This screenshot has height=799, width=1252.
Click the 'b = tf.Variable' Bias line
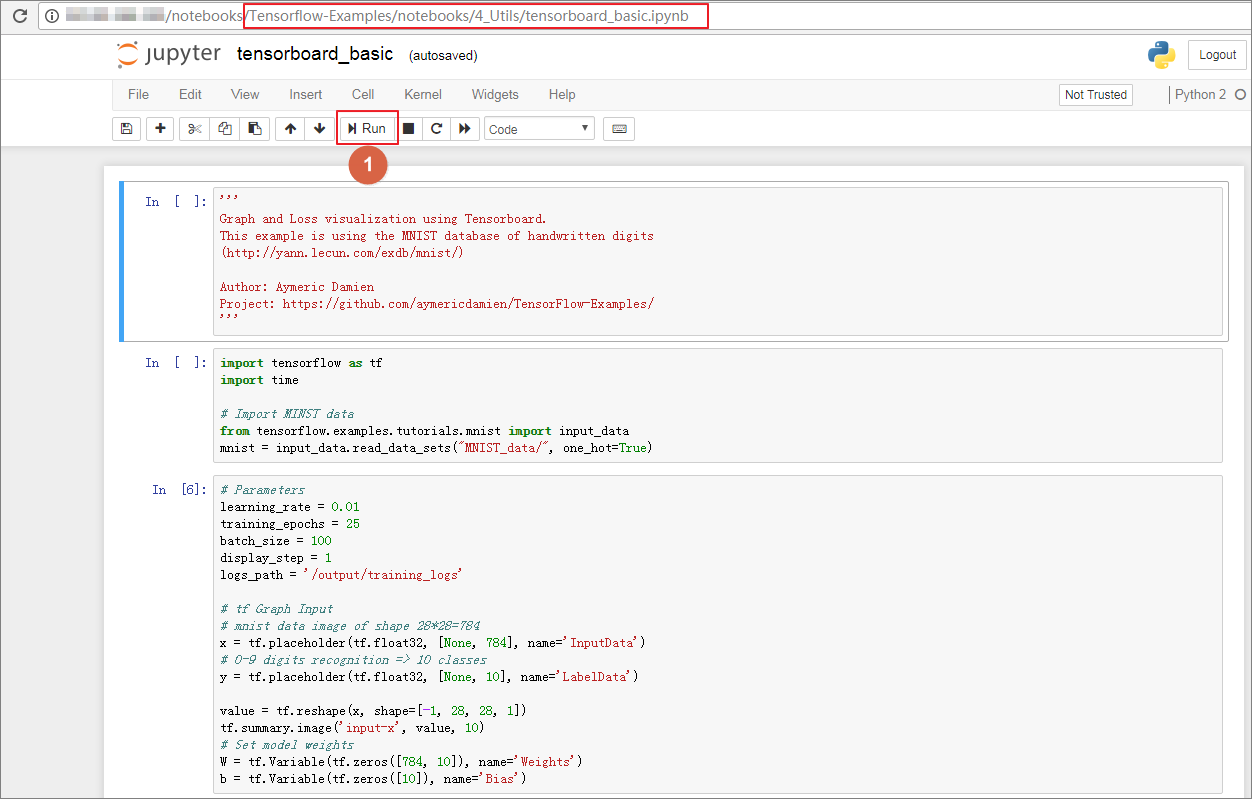tap(373, 779)
